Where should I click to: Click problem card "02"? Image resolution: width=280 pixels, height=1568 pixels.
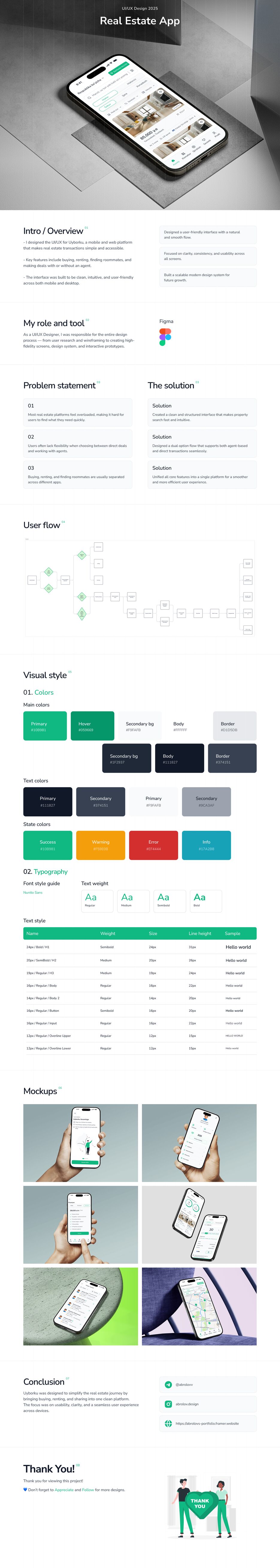tap(78, 443)
